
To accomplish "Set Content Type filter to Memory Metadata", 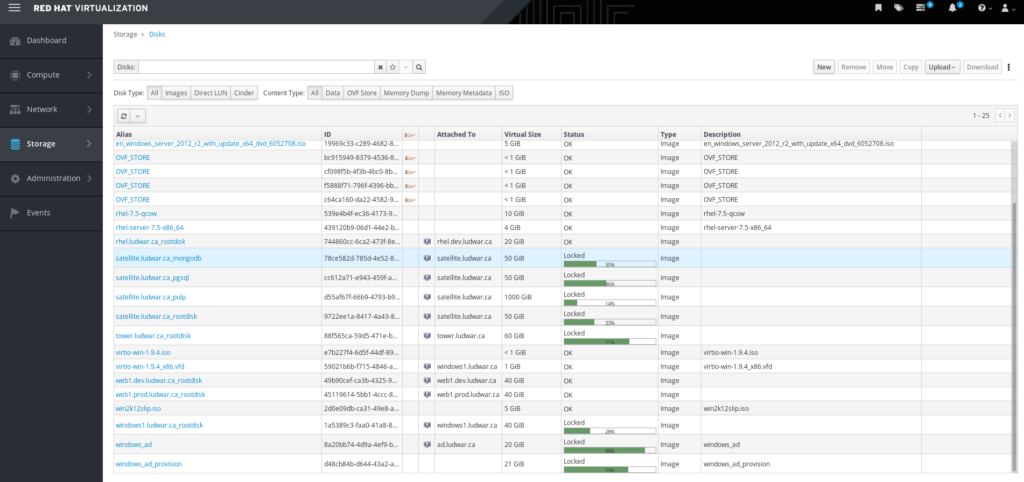I will 464,93.
